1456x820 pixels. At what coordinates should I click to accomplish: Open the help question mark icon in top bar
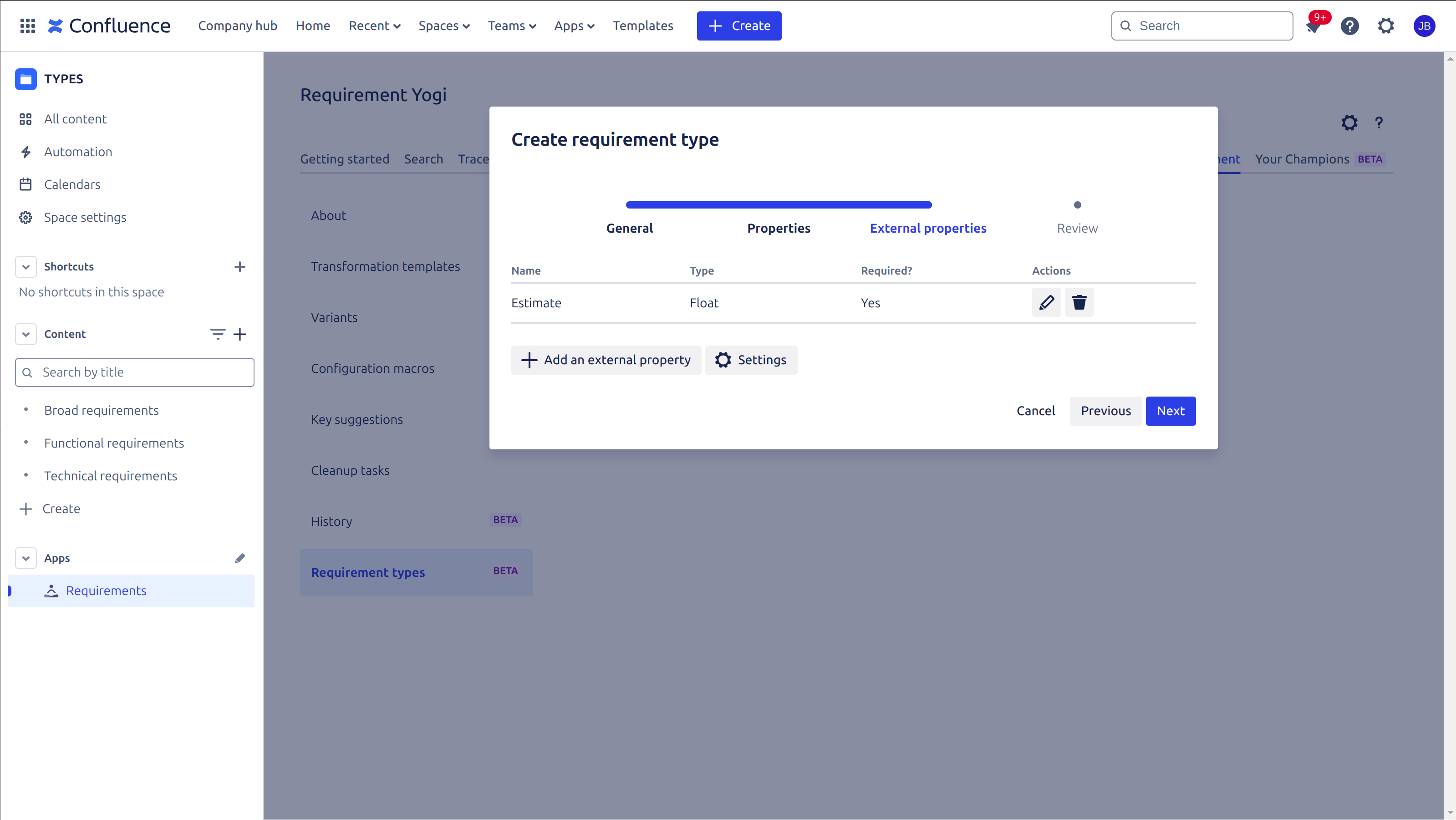(1350, 26)
